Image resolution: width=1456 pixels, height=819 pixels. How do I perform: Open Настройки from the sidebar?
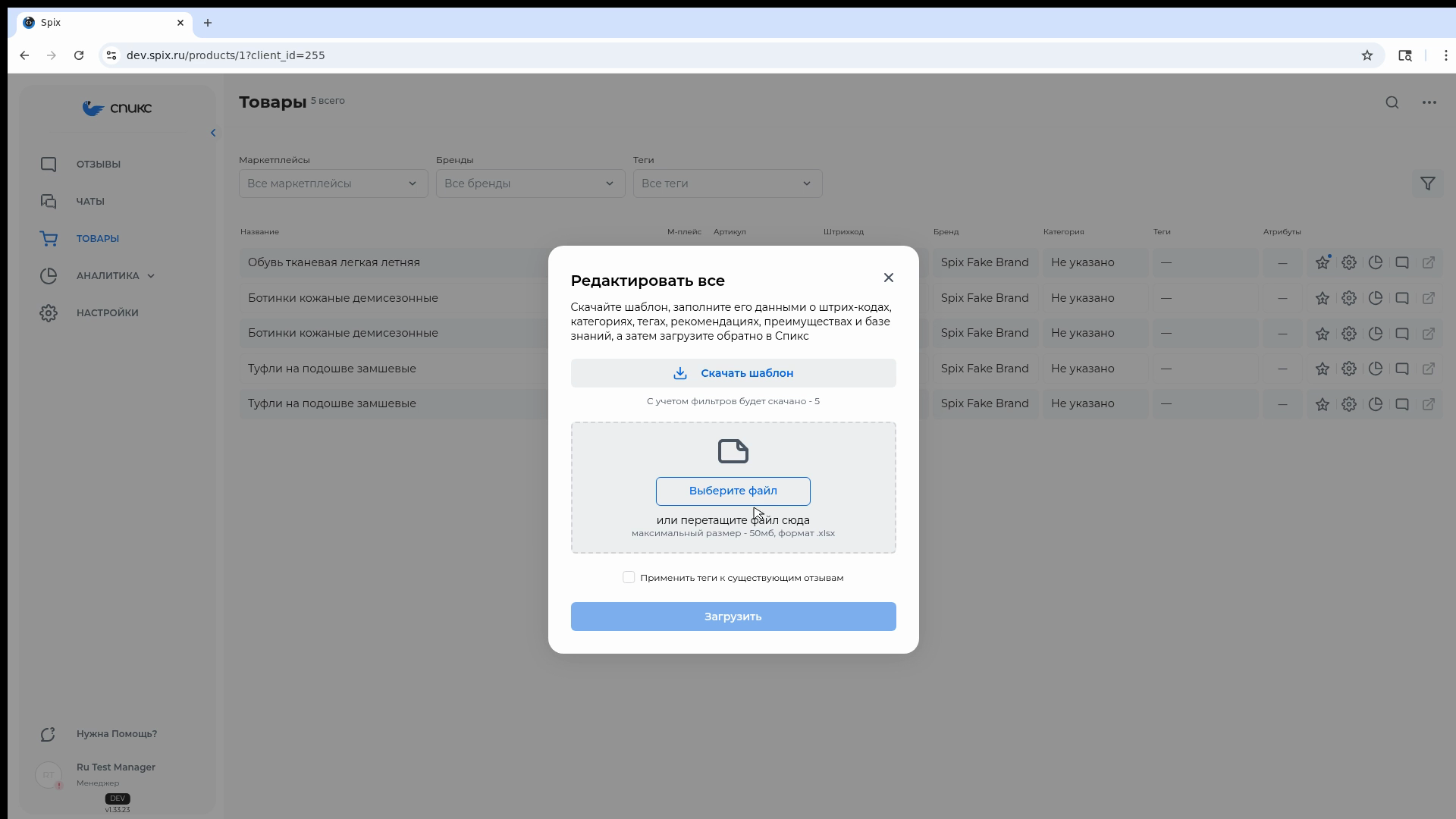(x=107, y=313)
